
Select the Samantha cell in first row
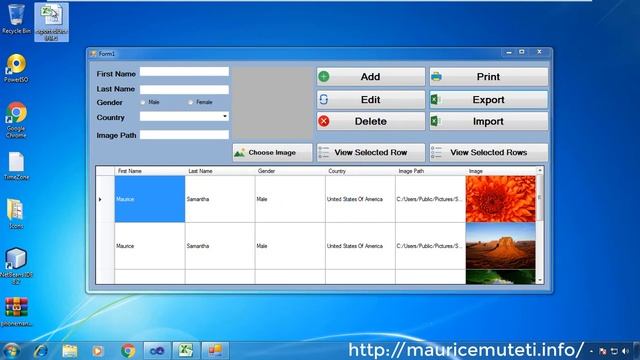tap(220, 199)
